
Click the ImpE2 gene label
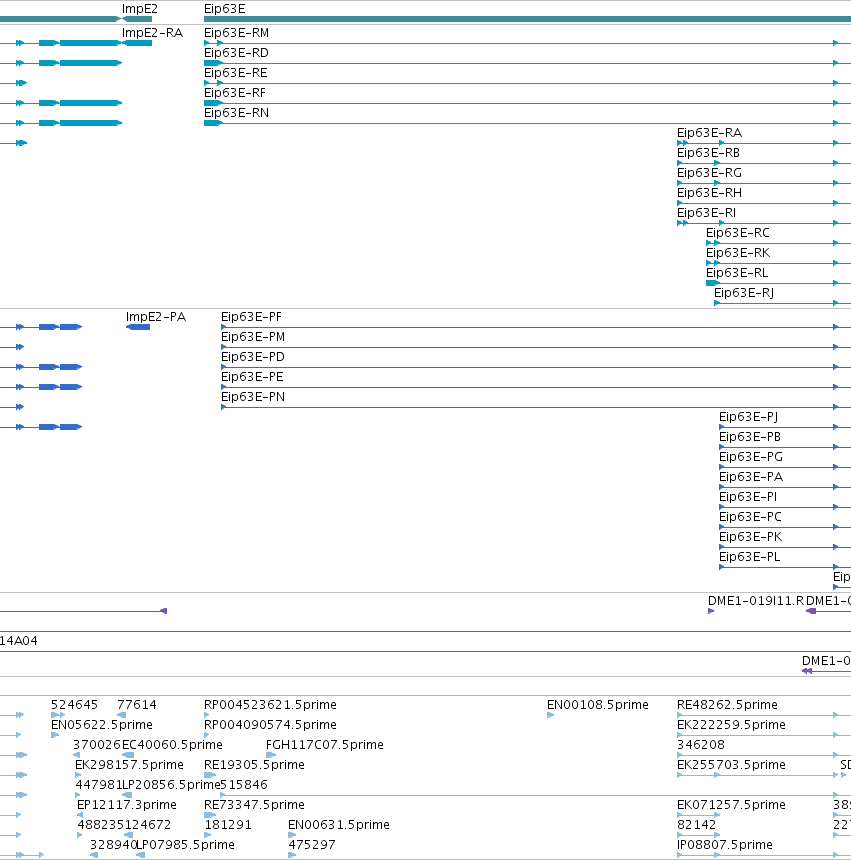point(140,9)
